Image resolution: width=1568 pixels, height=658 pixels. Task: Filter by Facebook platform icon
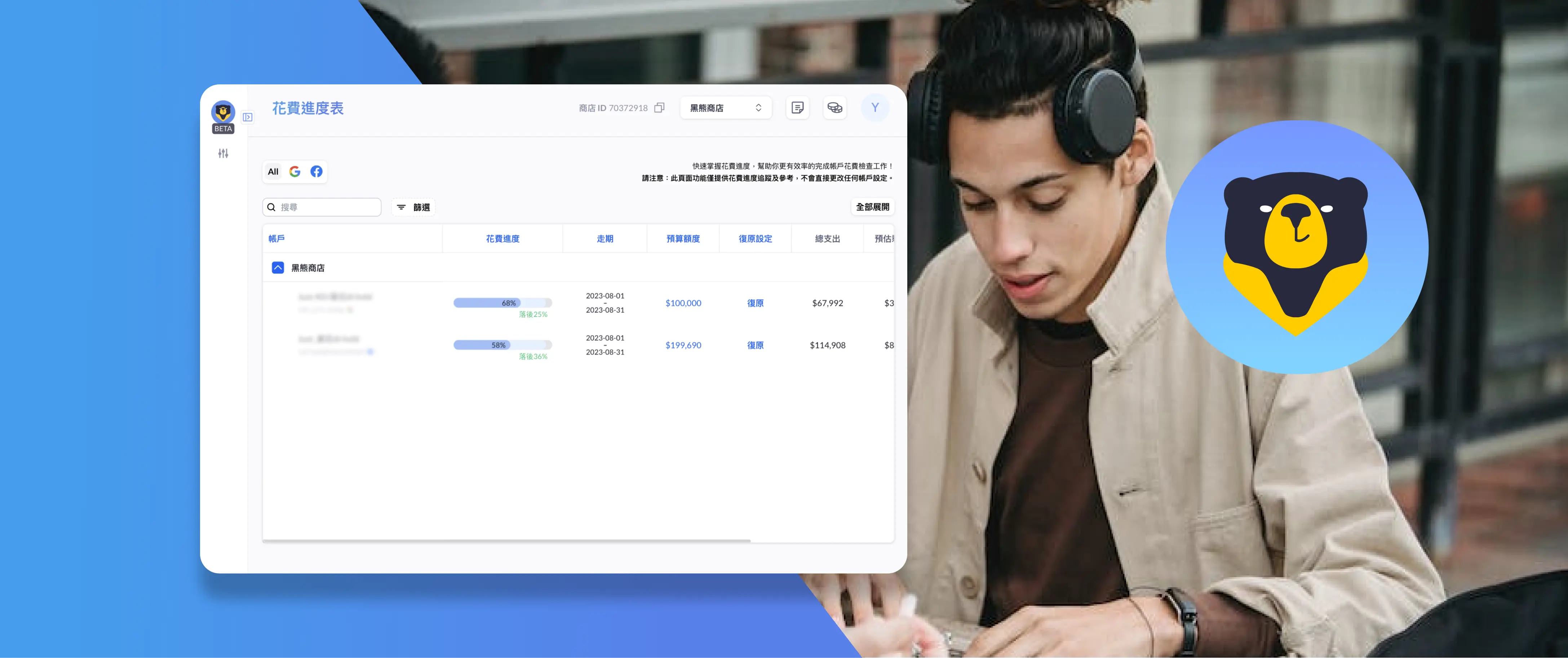[316, 172]
